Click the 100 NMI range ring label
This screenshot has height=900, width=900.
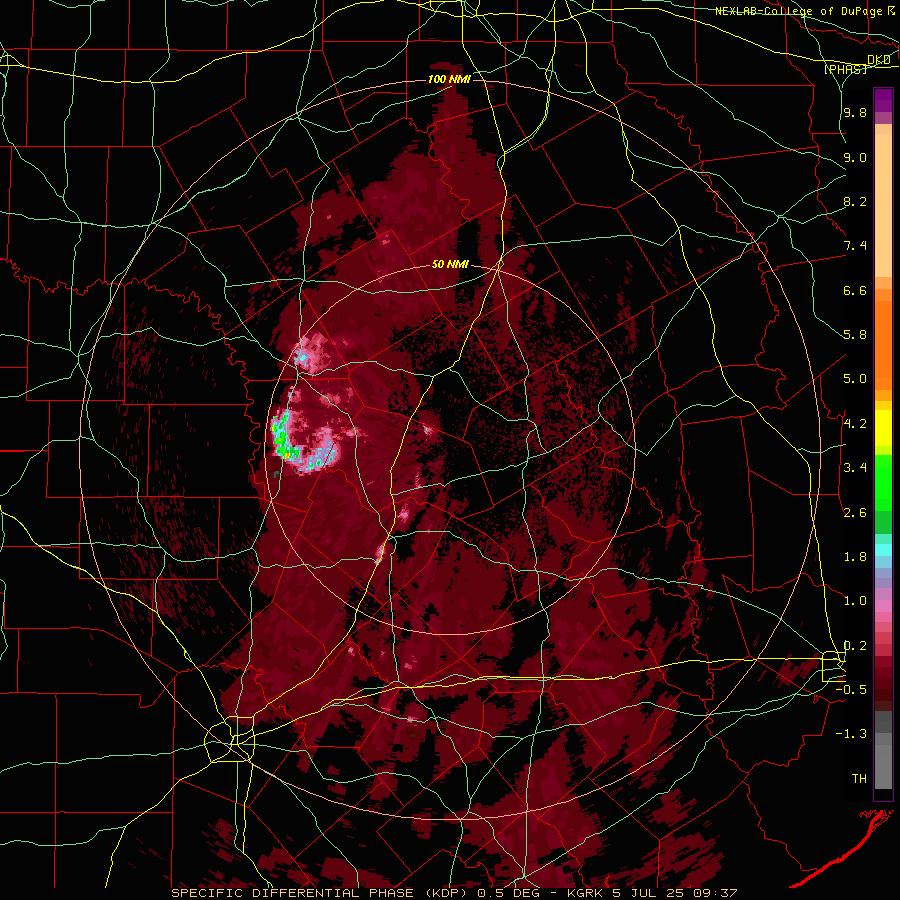pyautogui.click(x=449, y=79)
